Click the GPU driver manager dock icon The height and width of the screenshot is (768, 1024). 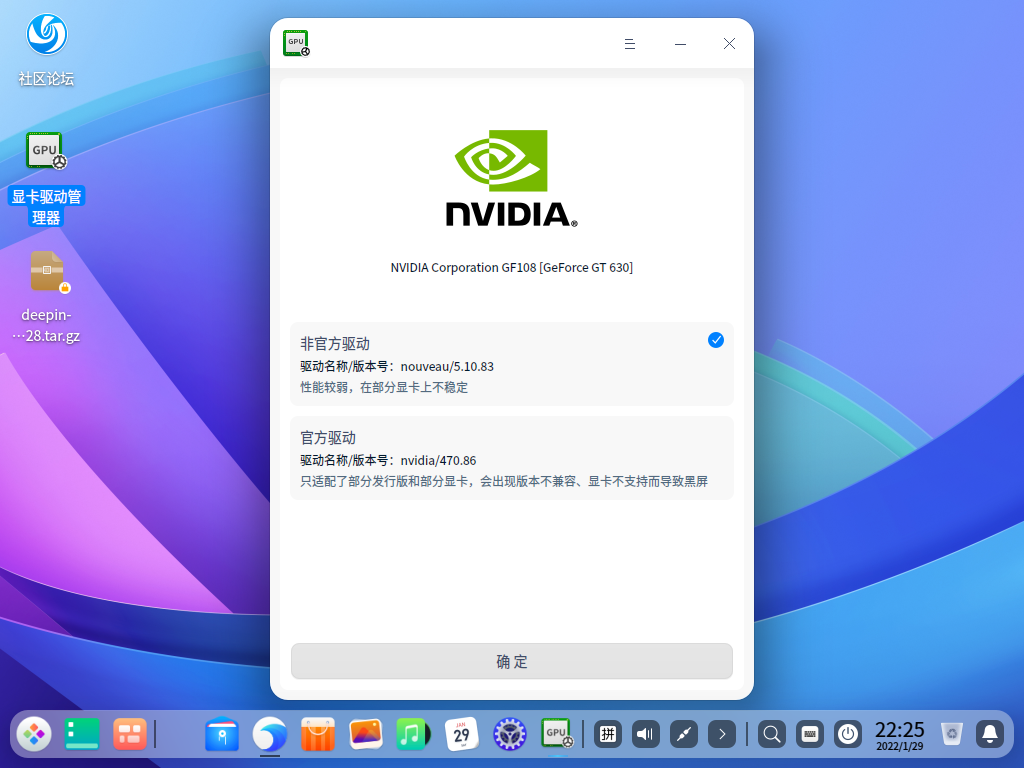coord(557,734)
